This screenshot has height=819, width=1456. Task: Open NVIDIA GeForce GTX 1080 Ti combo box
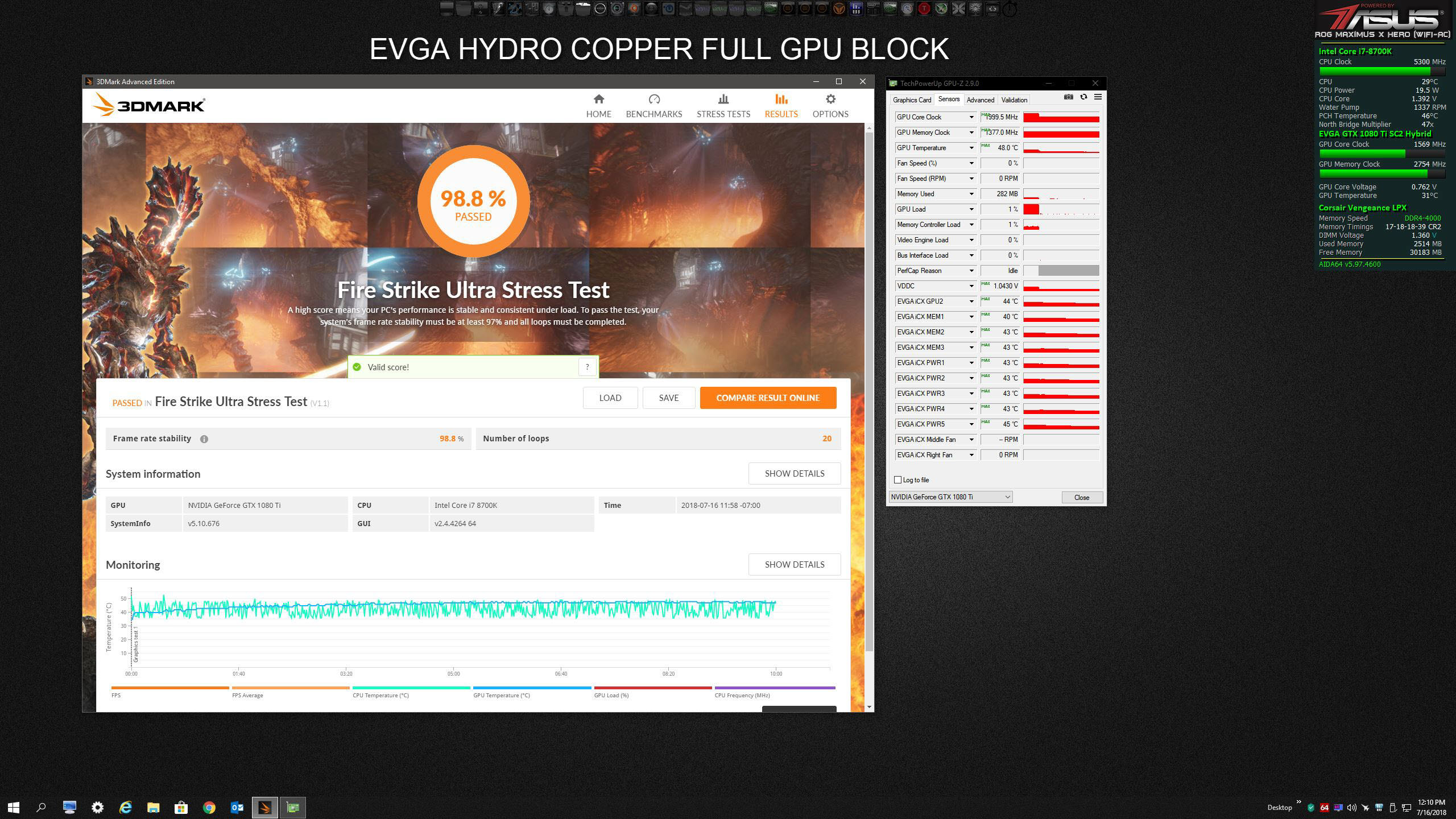click(x=950, y=497)
